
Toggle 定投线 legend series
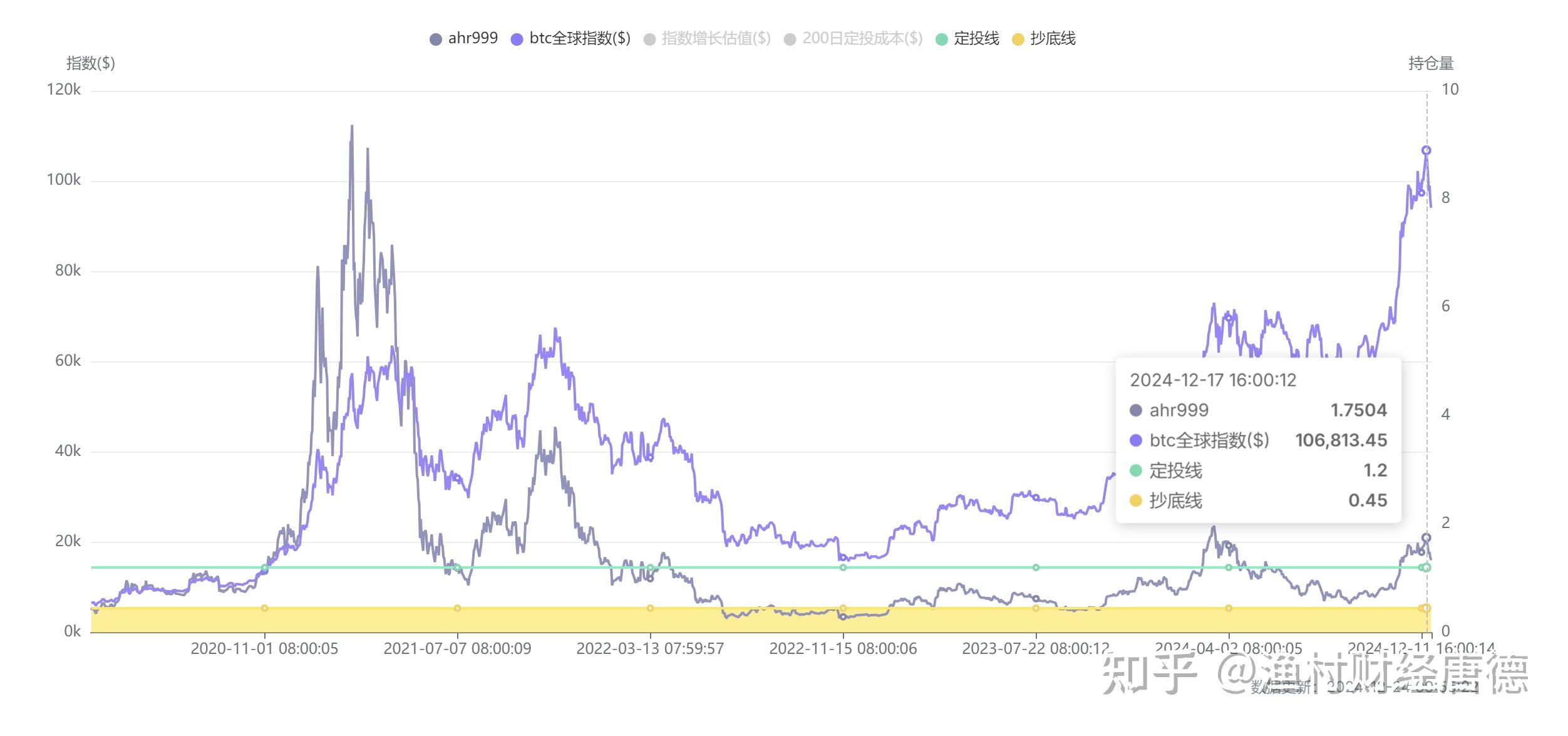click(x=967, y=39)
